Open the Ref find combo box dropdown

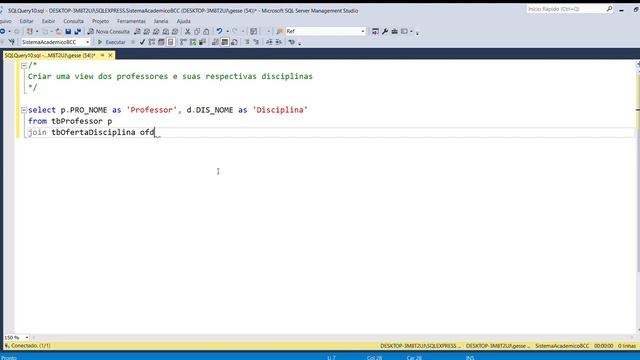pos(363,31)
